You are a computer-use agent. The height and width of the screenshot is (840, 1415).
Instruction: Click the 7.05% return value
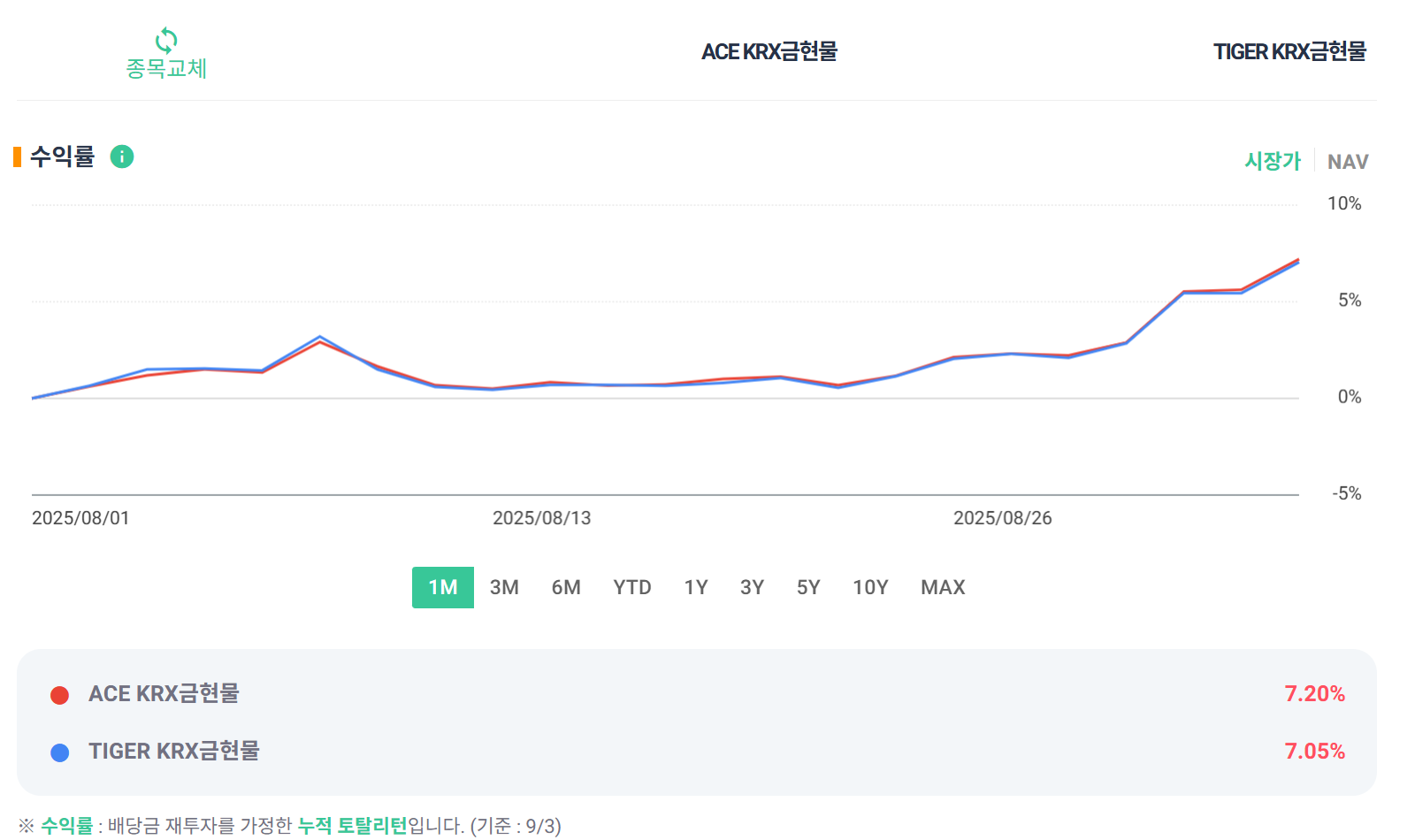pyautogui.click(x=1314, y=751)
